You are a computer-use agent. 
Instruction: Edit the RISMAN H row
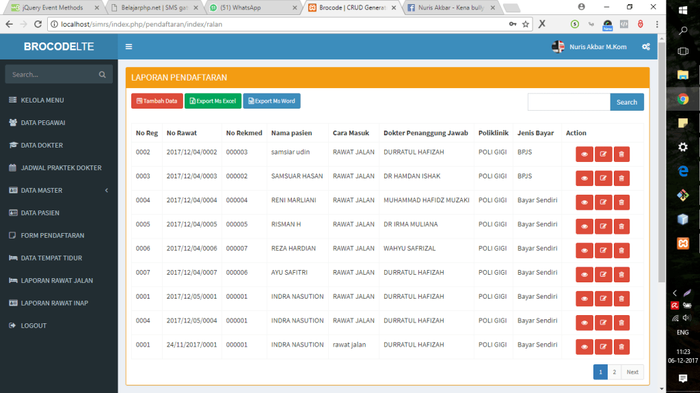tap(603, 226)
